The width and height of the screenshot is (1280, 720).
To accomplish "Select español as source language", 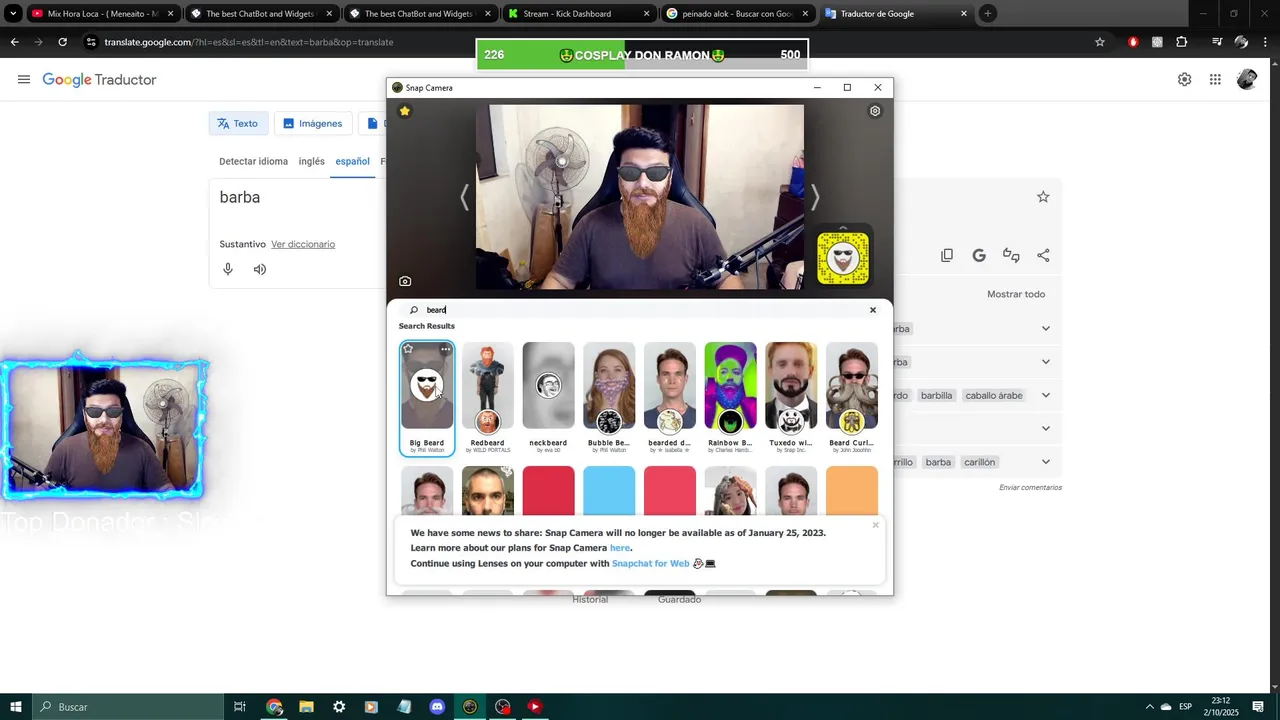I will click(x=352, y=161).
